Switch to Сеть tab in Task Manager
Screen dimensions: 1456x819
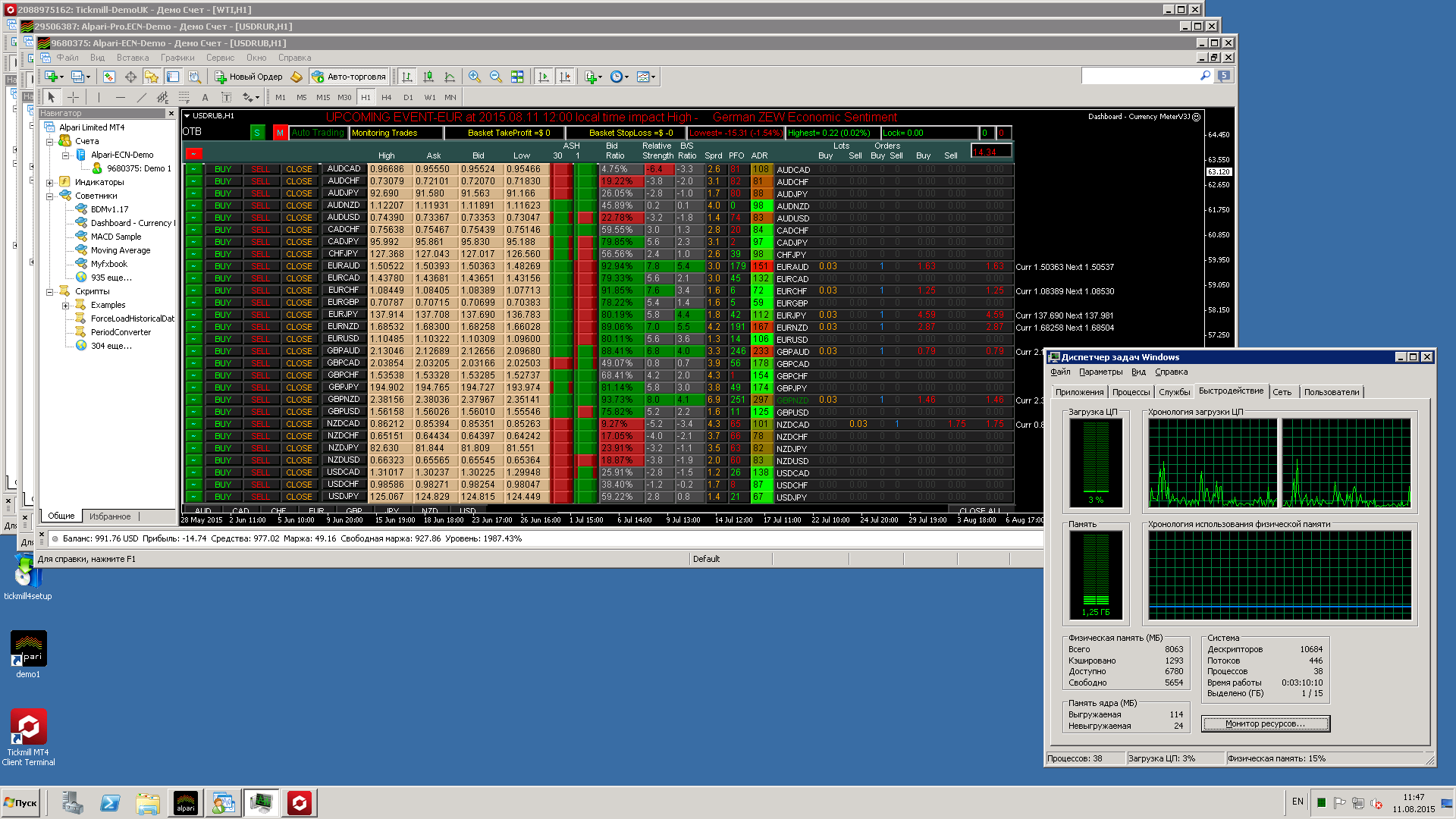tap(1282, 392)
